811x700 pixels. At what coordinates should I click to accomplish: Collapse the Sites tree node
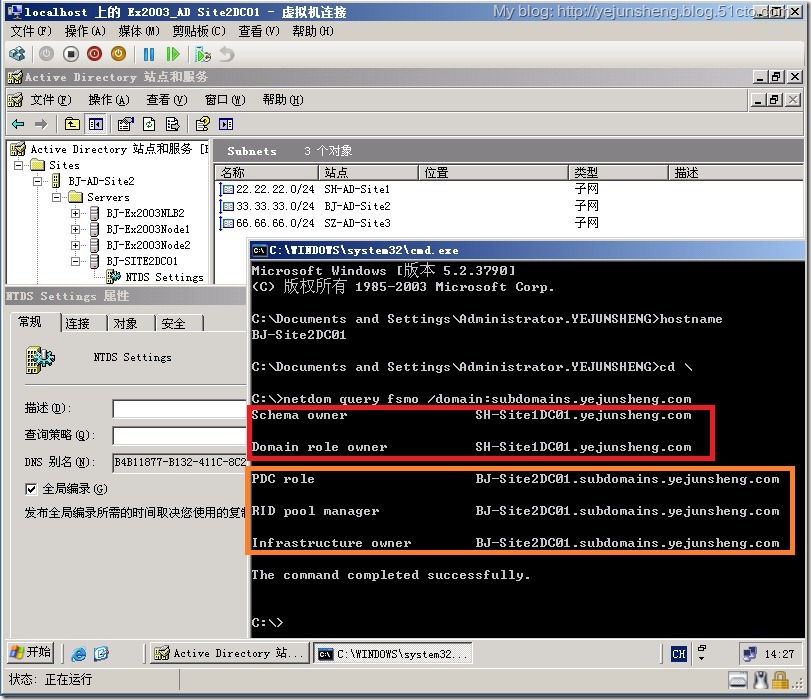coord(19,166)
